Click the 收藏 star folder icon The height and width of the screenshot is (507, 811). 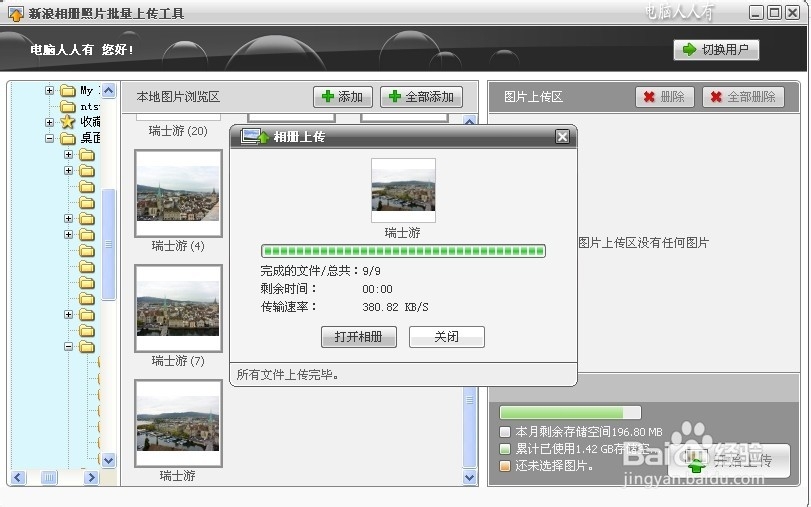click(x=68, y=122)
